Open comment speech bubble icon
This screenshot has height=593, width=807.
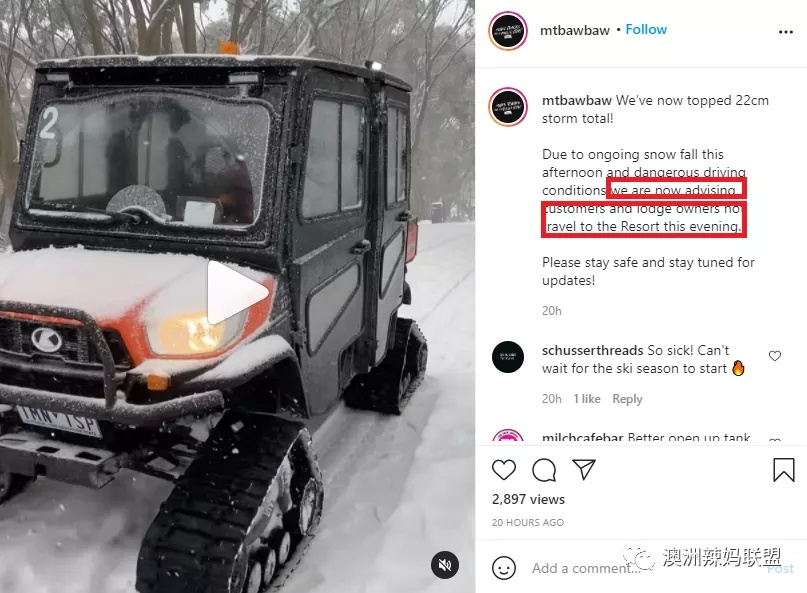pos(543,469)
